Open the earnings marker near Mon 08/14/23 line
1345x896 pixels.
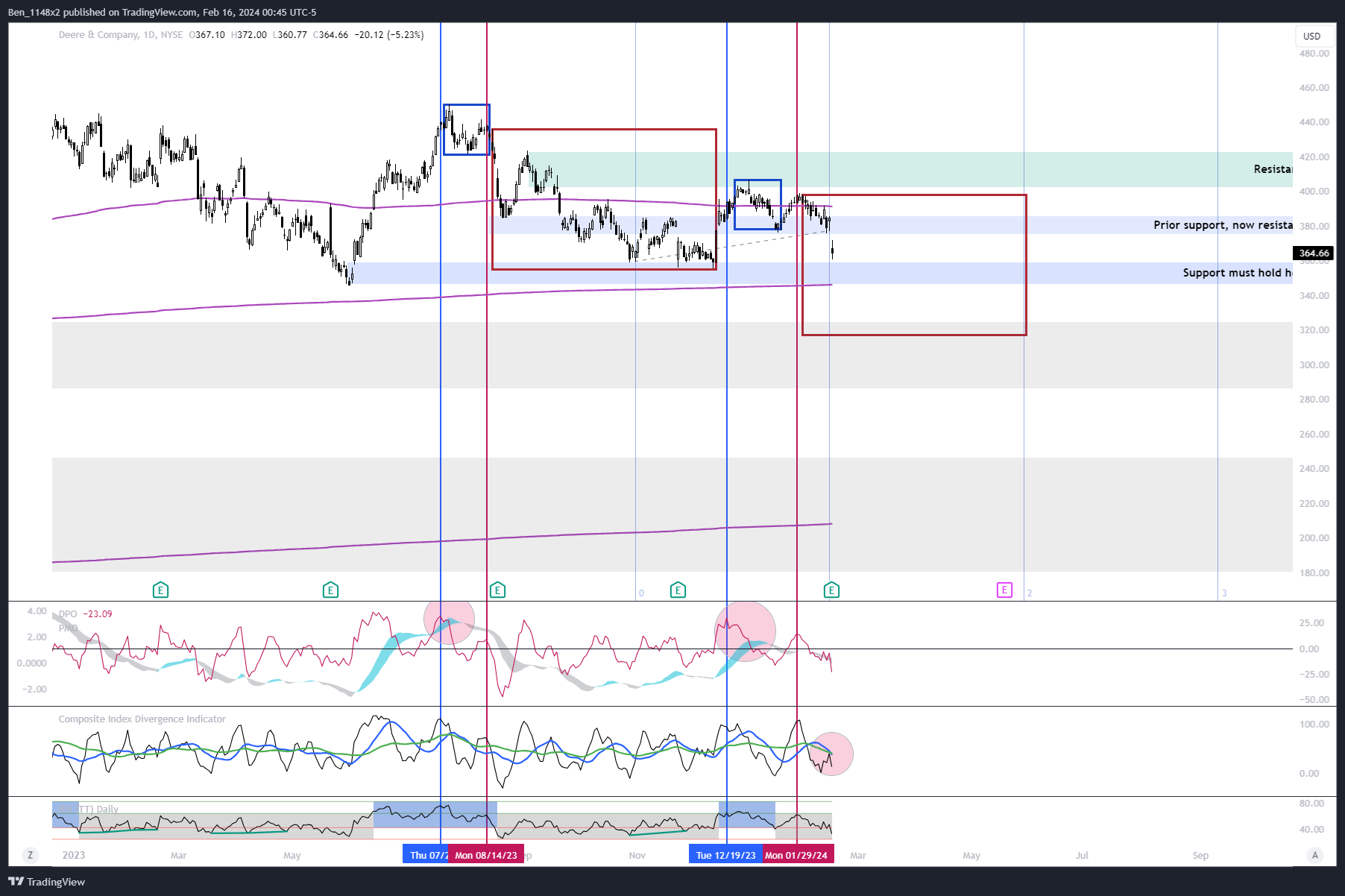497,590
